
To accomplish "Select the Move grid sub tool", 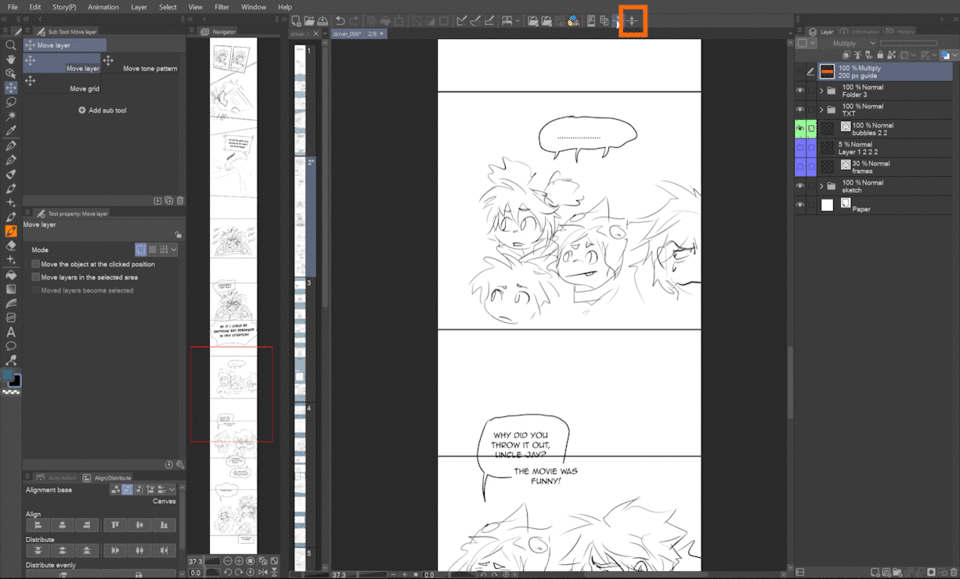I will (x=62, y=84).
